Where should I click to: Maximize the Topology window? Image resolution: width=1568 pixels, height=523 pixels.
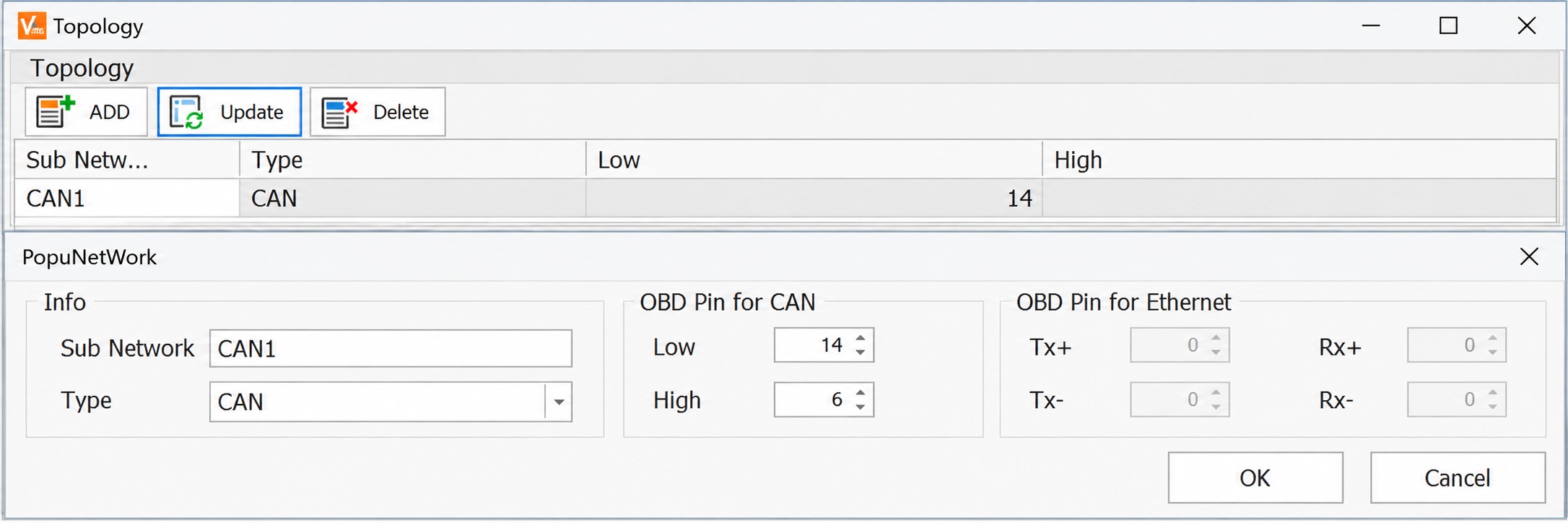pyautogui.click(x=1448, y=26)
